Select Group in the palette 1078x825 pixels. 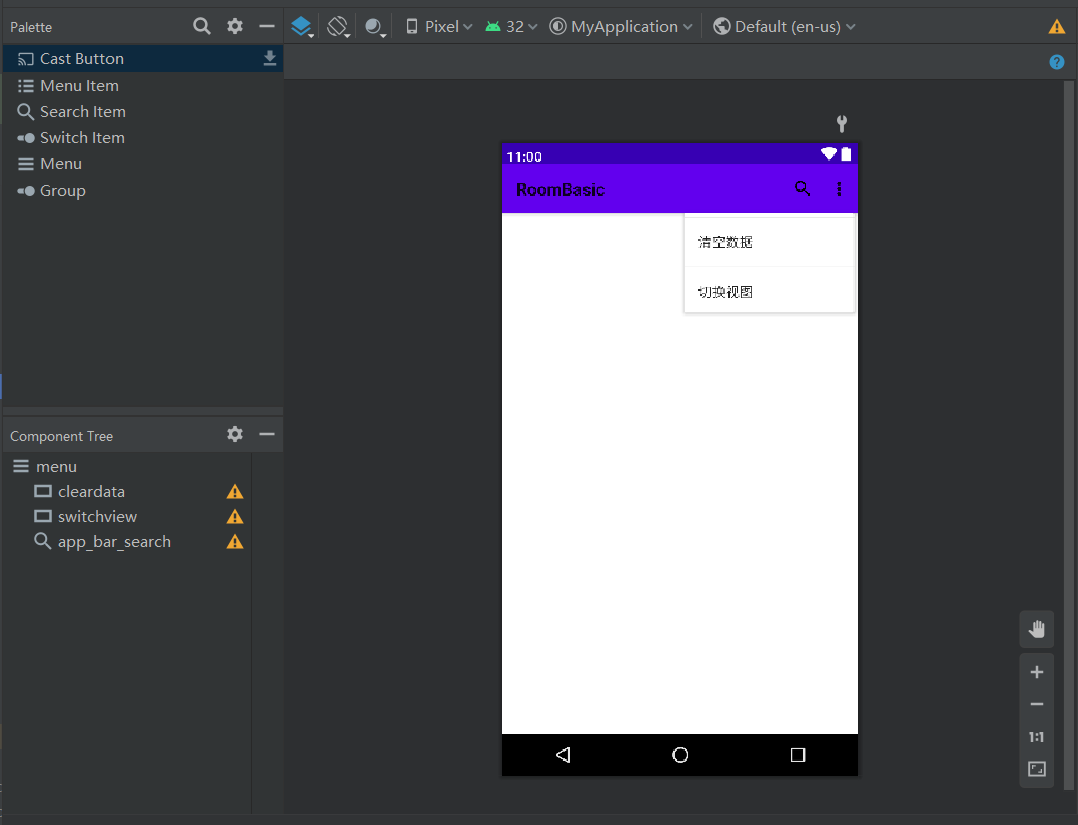point(143,190)
